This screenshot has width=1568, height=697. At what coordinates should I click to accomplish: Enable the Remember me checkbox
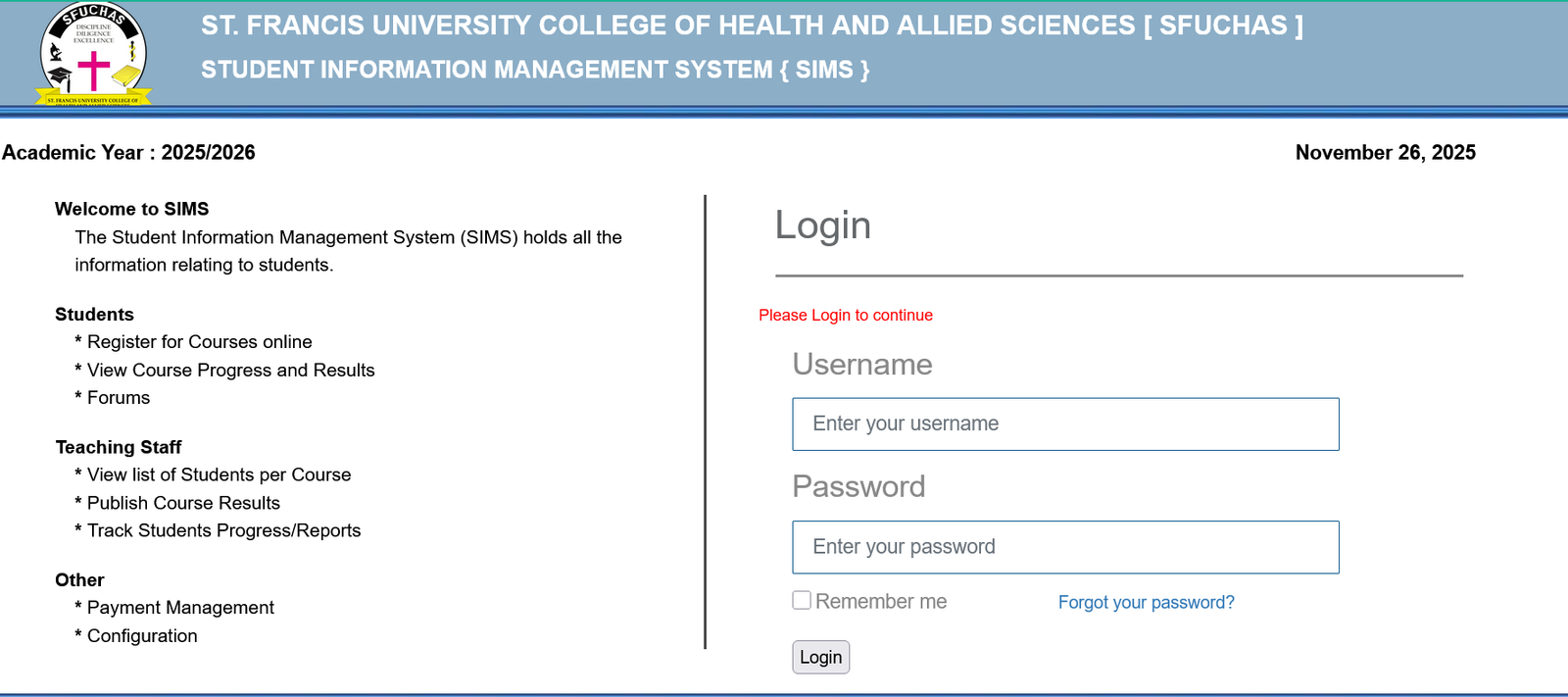tap(802, 600)
